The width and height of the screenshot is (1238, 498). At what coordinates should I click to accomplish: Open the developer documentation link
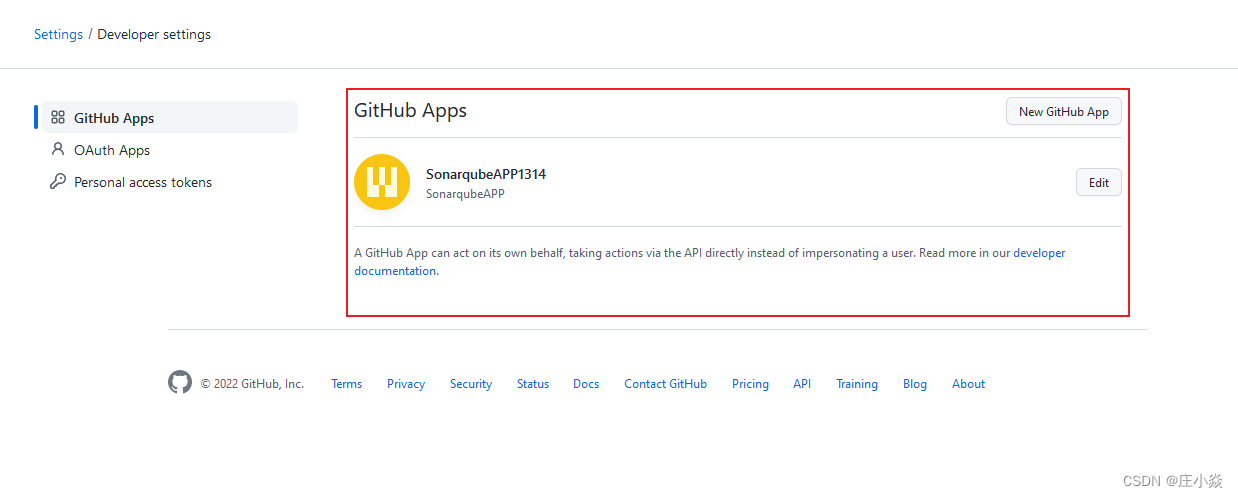[1040, 253]
